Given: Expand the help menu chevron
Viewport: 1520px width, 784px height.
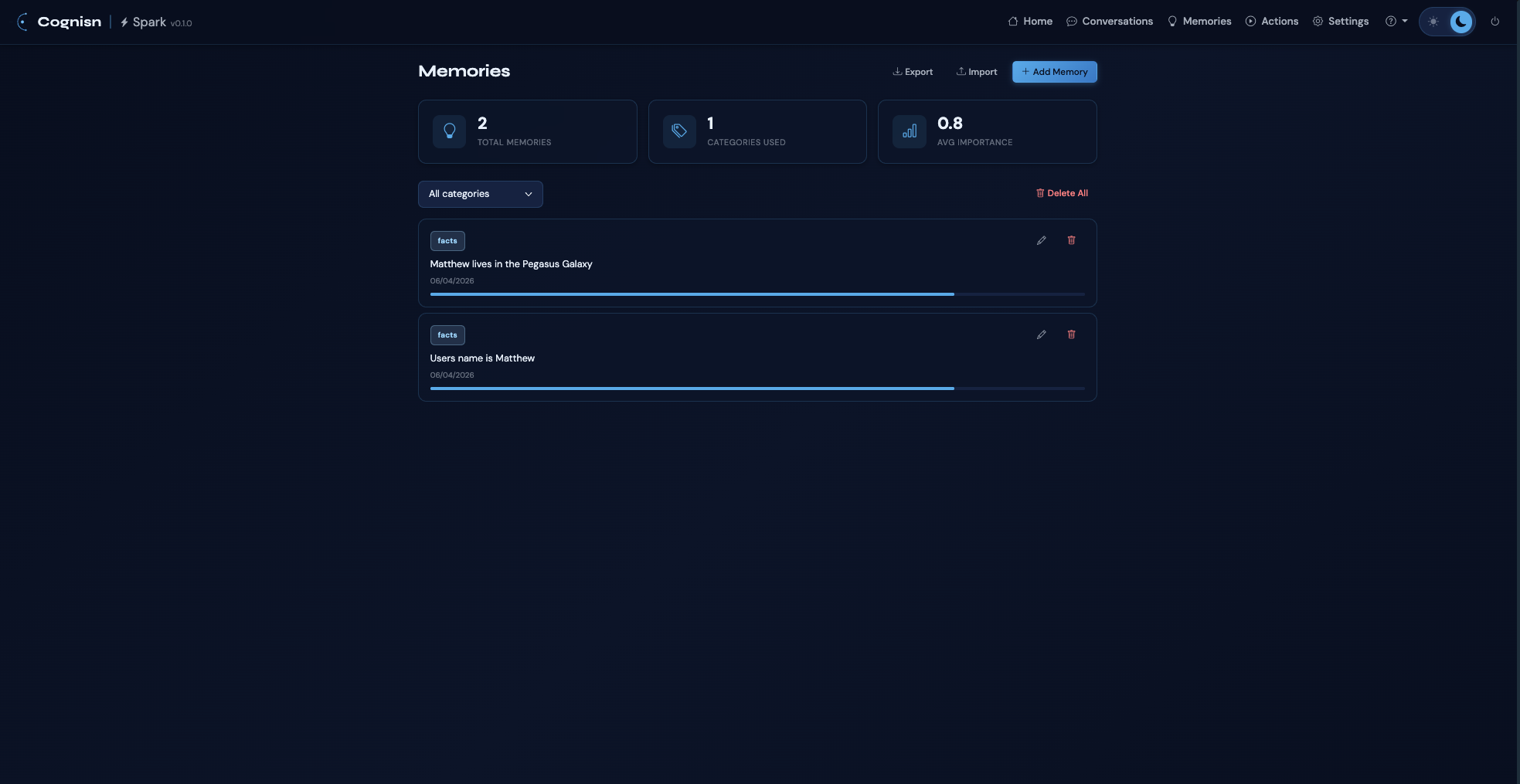Looking at the screenshot, I should coord(1405,22).
